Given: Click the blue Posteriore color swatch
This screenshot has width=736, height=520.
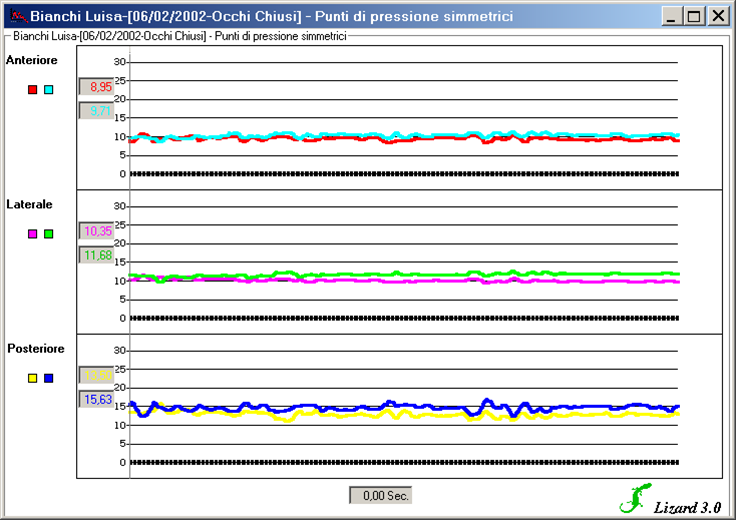Looking at the screenshot, I should [49, 378].
